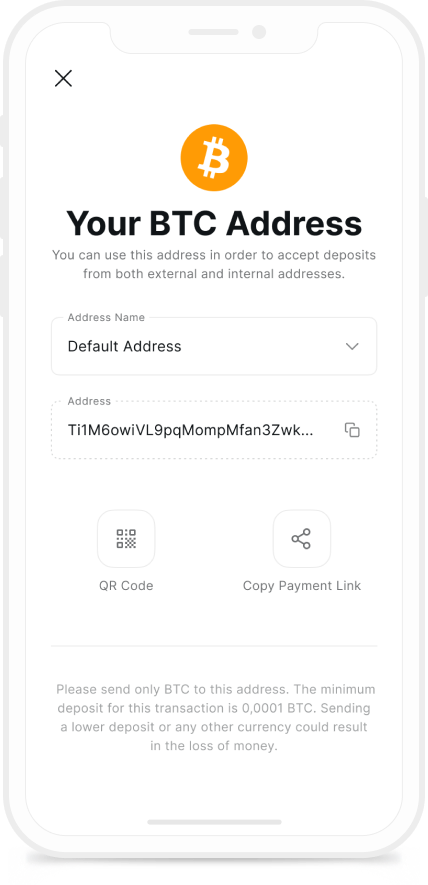Tap the home indicator bar at bottom

point(214,822)
